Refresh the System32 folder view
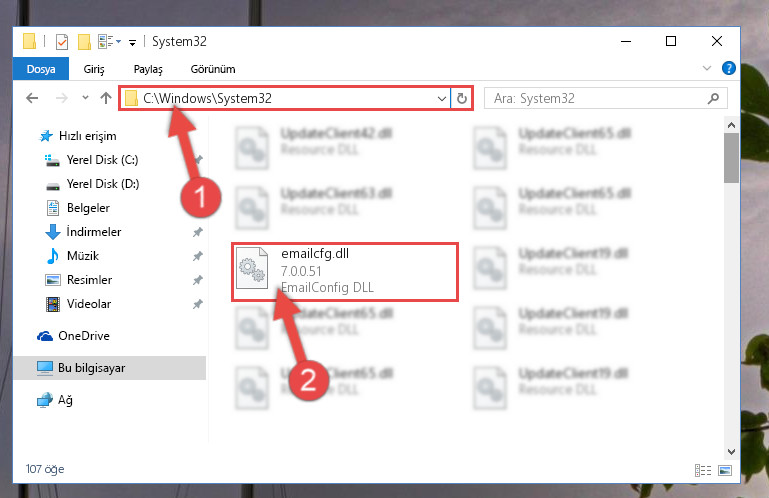The height and width of the screenshot is (498, 769). (x=461, y=99)
